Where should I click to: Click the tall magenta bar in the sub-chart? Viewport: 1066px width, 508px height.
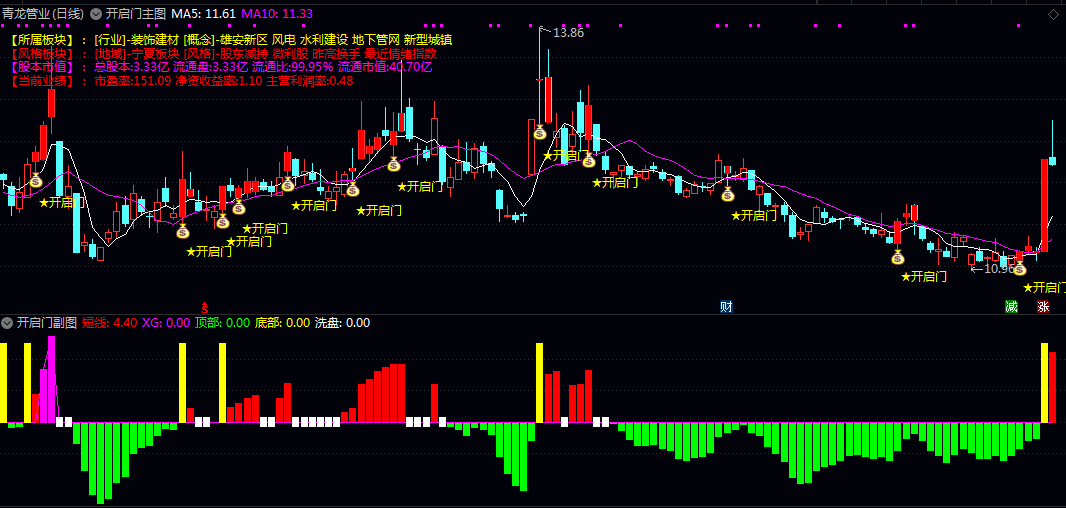click(x=52, y=379)
